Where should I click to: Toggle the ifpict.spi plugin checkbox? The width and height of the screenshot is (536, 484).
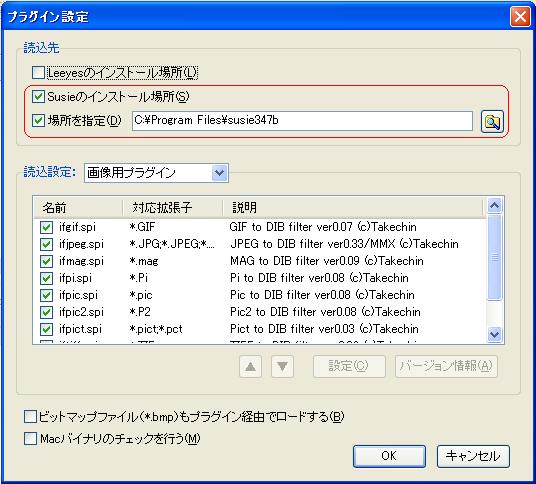[46, 329]
